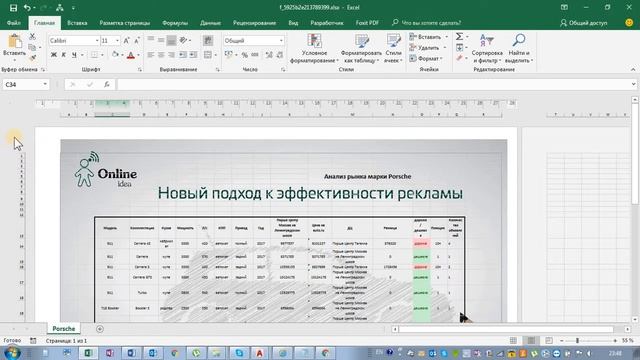640x360 pixels.
Task: Apply fill color with the paint bucket icon
Action: pyautogui.click(x=115, y=55)
